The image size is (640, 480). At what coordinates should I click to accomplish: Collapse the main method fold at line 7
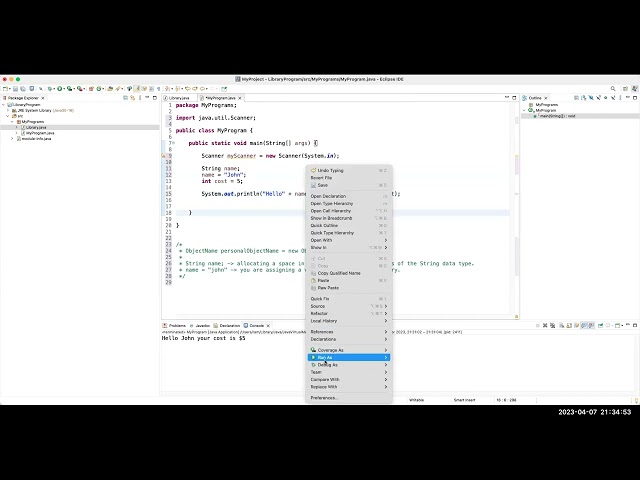pos(173,143)
